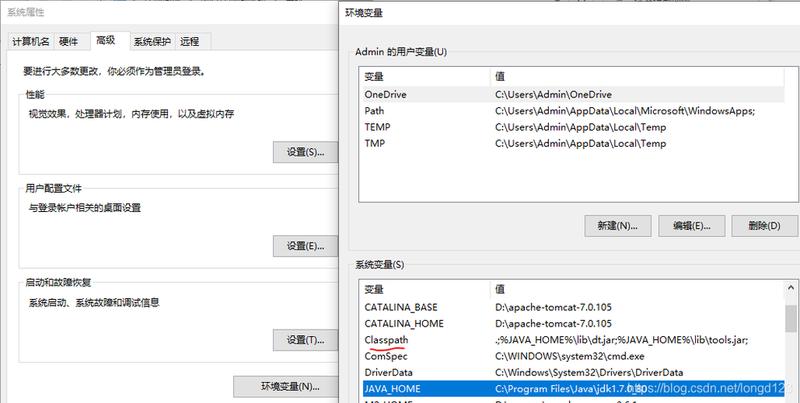Click the 变量 column header in user variables

click(424, 77)
